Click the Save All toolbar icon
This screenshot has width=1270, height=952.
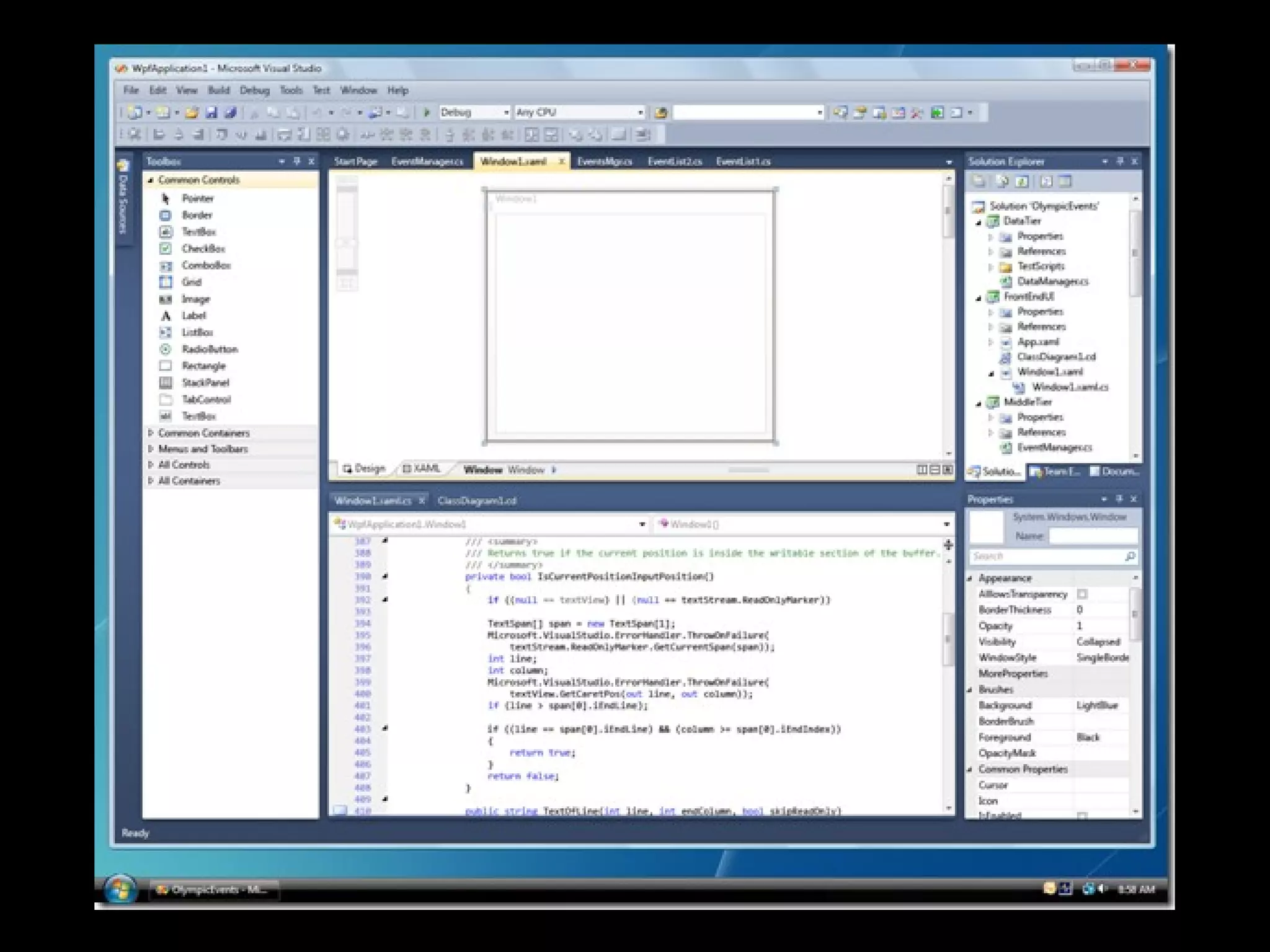click(x=231, y=112)
